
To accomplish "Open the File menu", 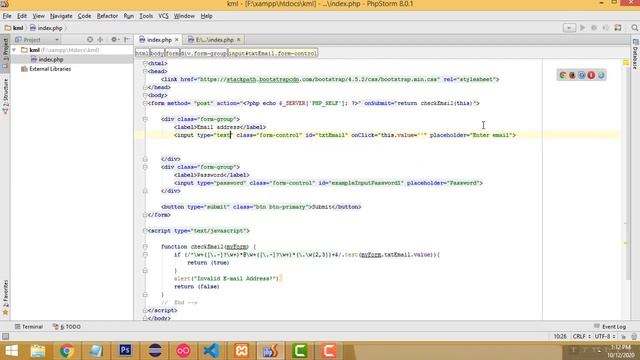I will coord(7,16).
